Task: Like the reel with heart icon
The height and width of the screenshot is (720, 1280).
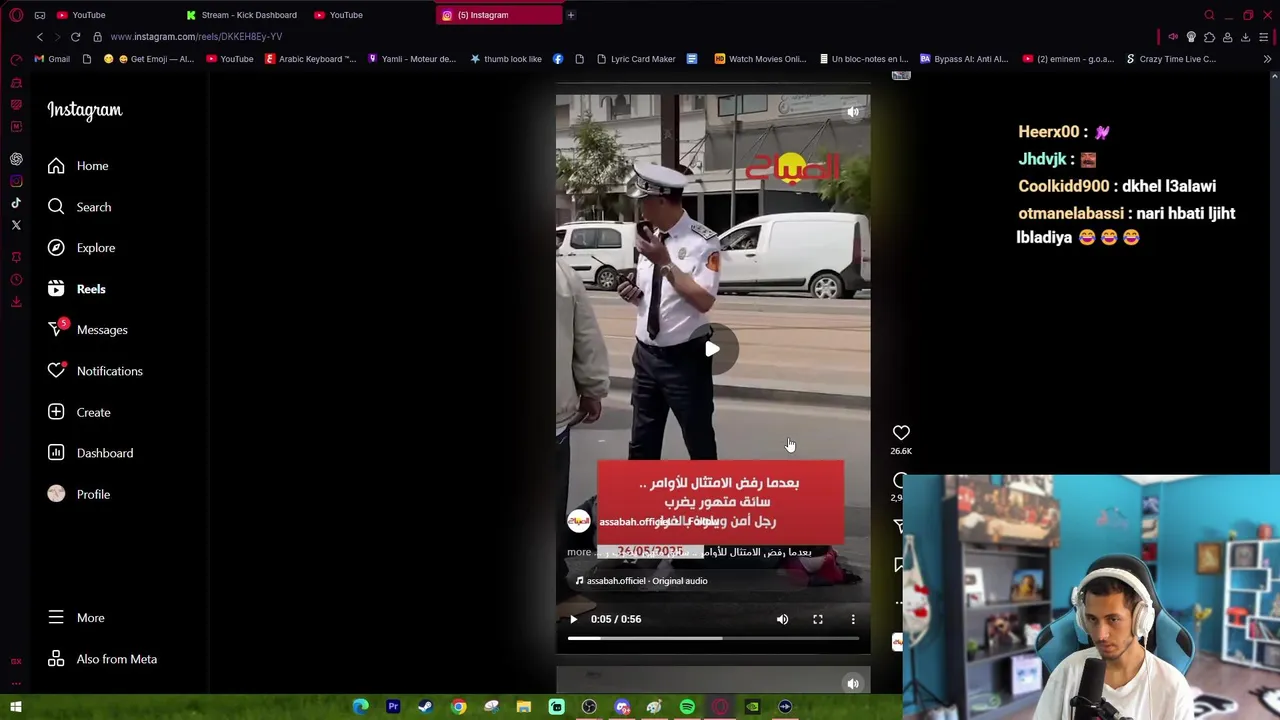Action: click(x=901, y=433)
